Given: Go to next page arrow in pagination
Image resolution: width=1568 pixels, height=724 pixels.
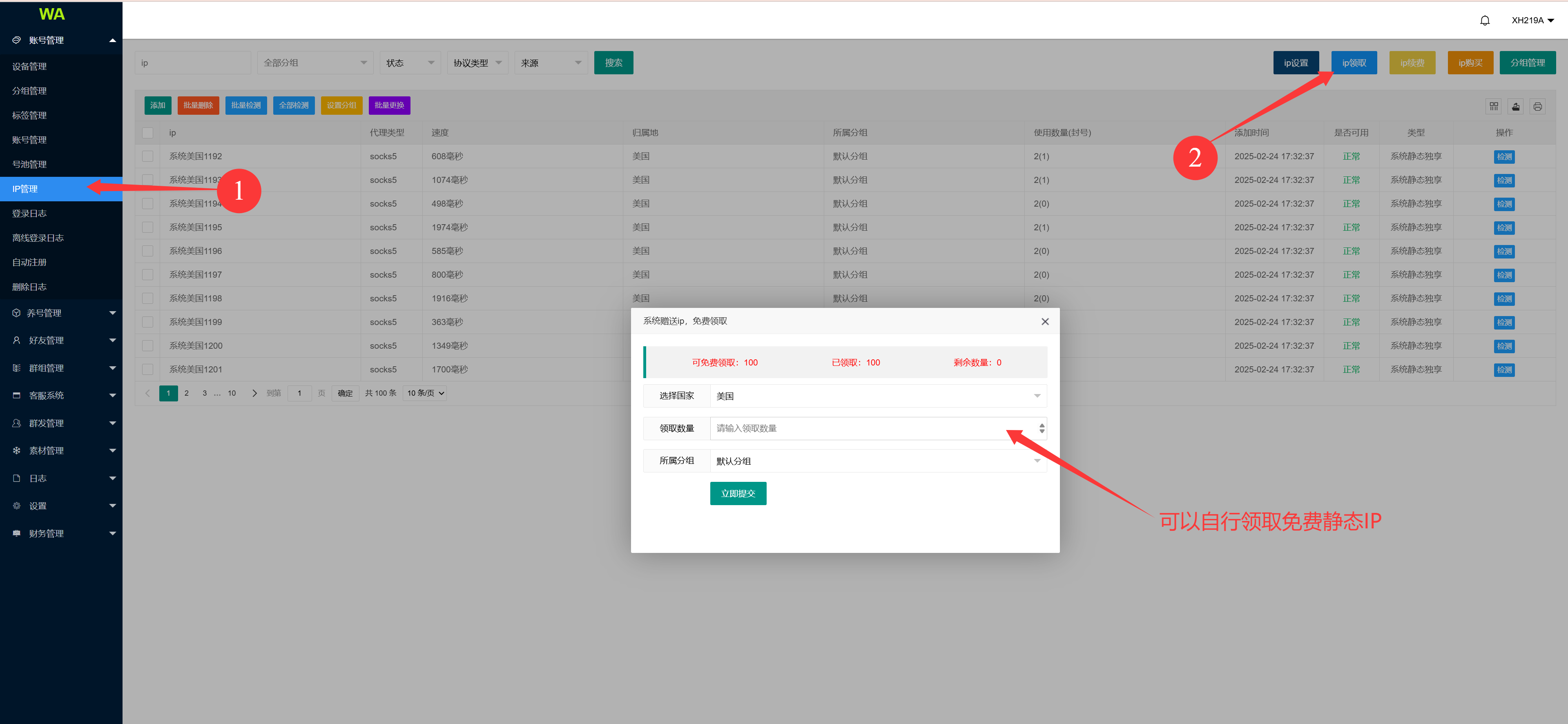Looking at the screenshot, I should (254, 393).
